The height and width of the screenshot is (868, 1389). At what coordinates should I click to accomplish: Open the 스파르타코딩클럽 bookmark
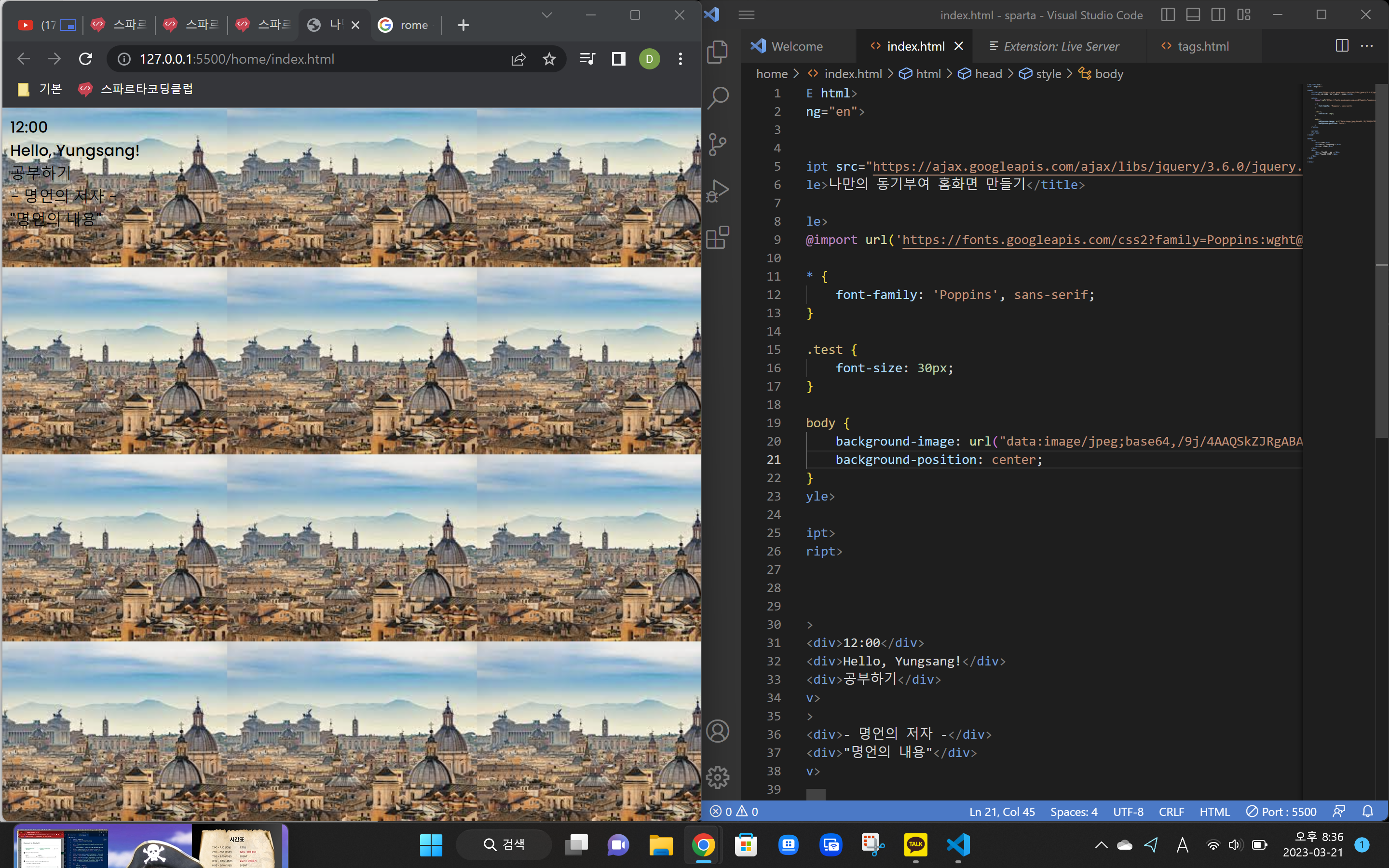[136, 89]
